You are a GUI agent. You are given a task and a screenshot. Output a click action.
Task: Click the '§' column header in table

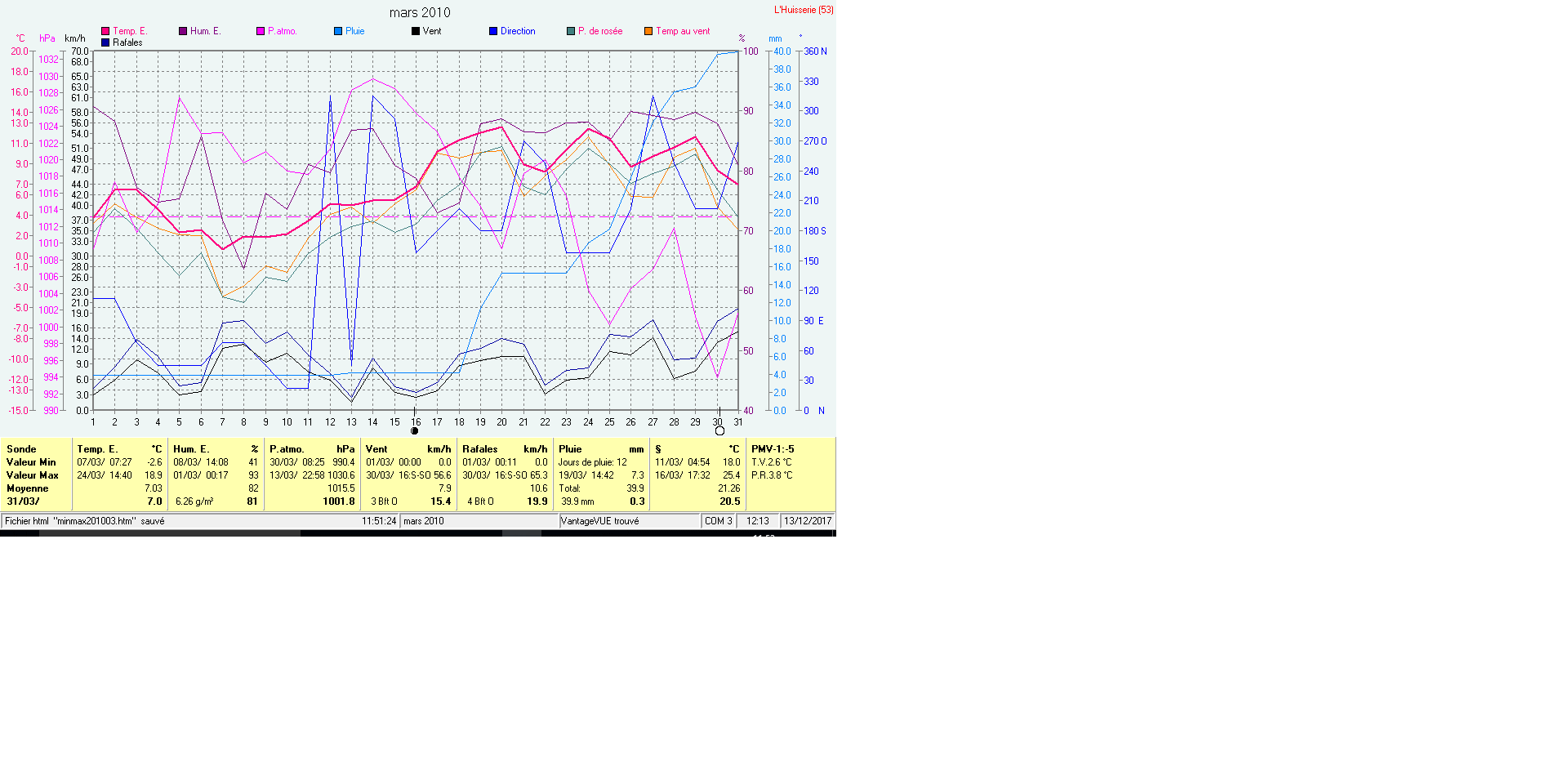(x=658, y=449)
